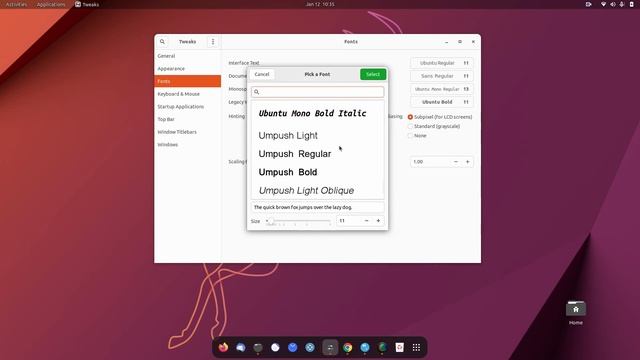This screenshot has width=640, height=360.
Task: Click the volume icon in top bar
Action: click(613, 4)
